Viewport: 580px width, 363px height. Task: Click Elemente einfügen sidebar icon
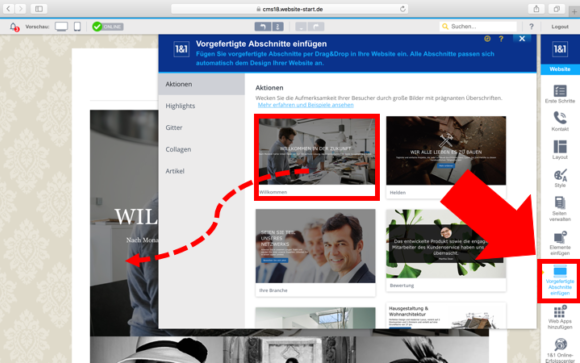(x=560, y=243)
